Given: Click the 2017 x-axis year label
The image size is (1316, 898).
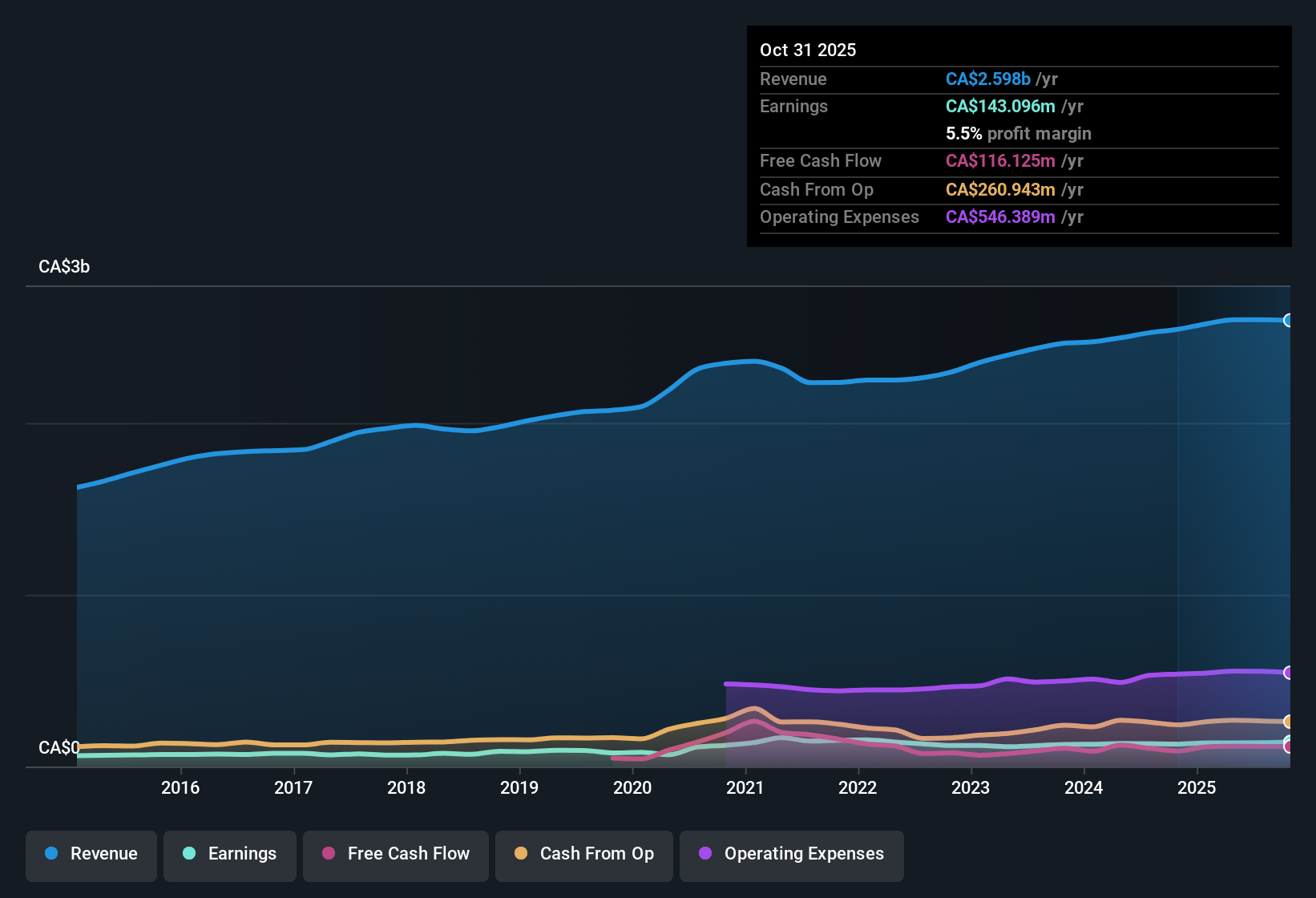Looking at the screenshot, I should point(293,788).
